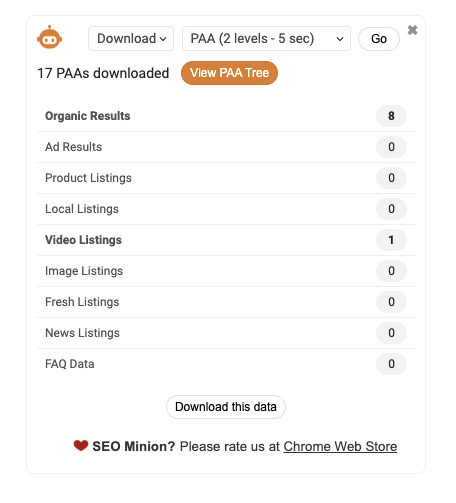Click the Product Listings row
This screenshot has height=503, width=456.
tap(226, 178)
